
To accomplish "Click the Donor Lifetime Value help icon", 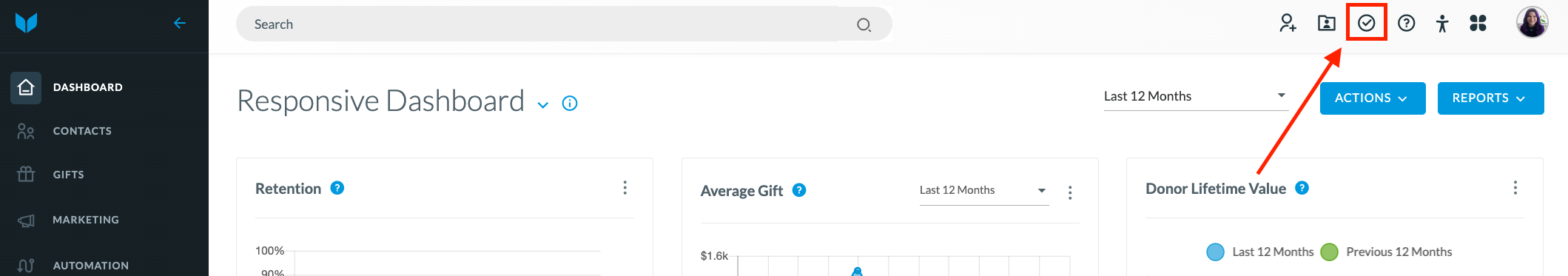I will 1302,188.
